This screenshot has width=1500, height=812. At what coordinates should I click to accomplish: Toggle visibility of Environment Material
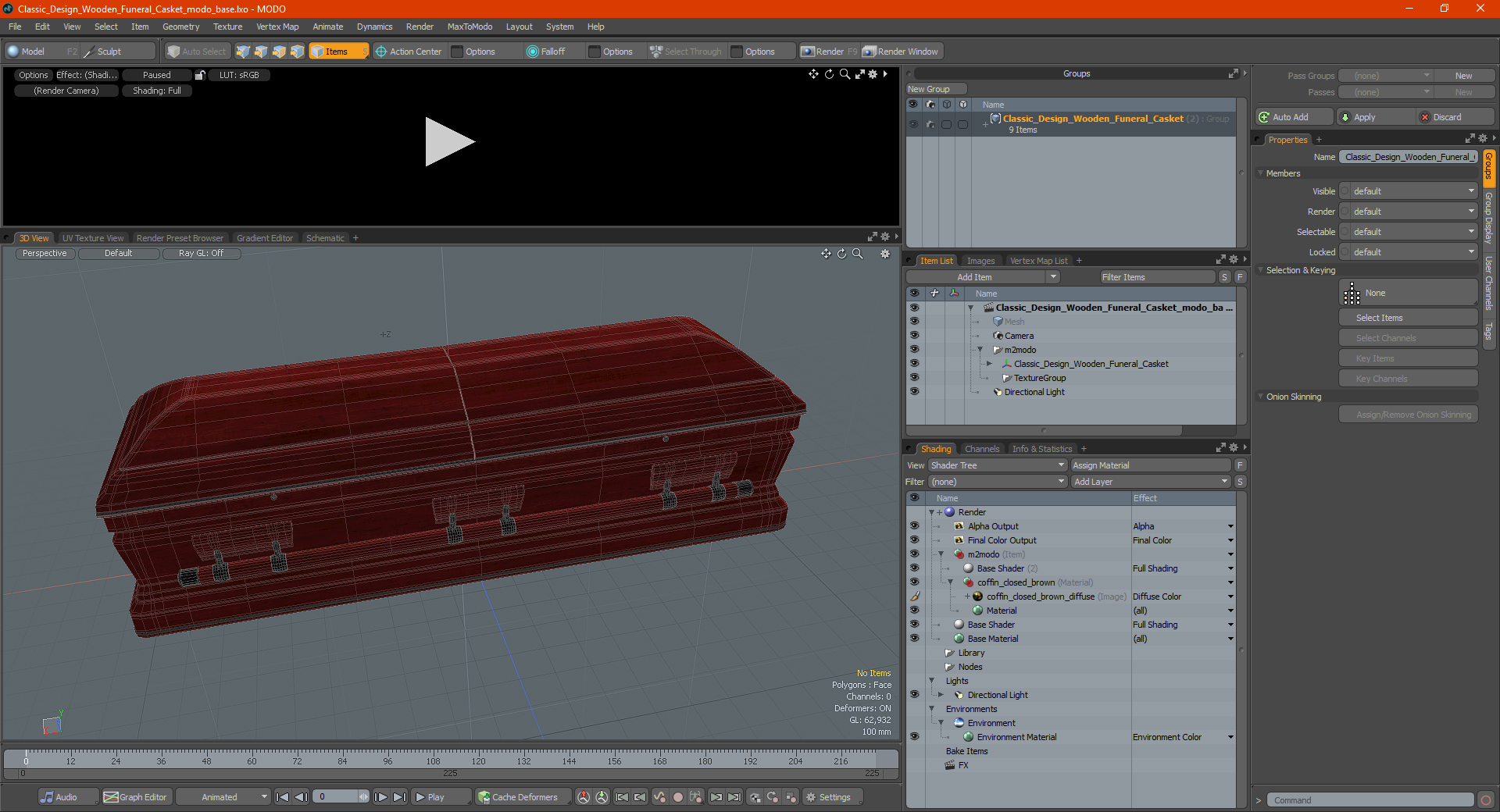pos(914,737)
